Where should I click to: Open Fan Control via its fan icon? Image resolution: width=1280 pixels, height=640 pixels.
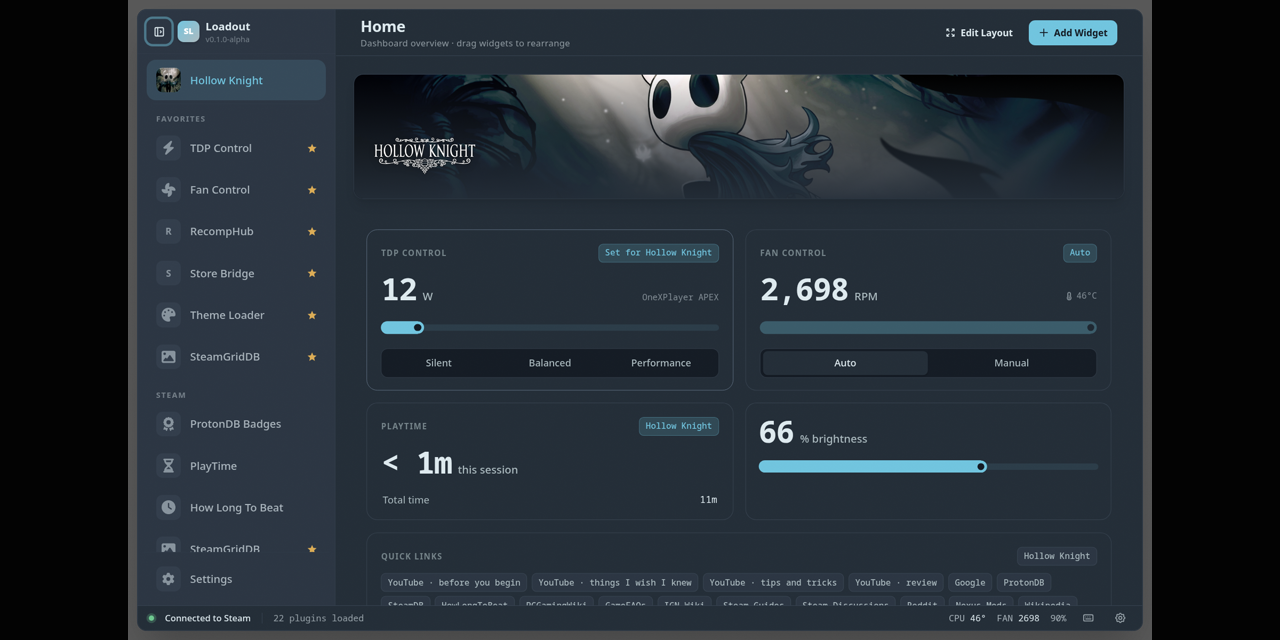(168, 190)
